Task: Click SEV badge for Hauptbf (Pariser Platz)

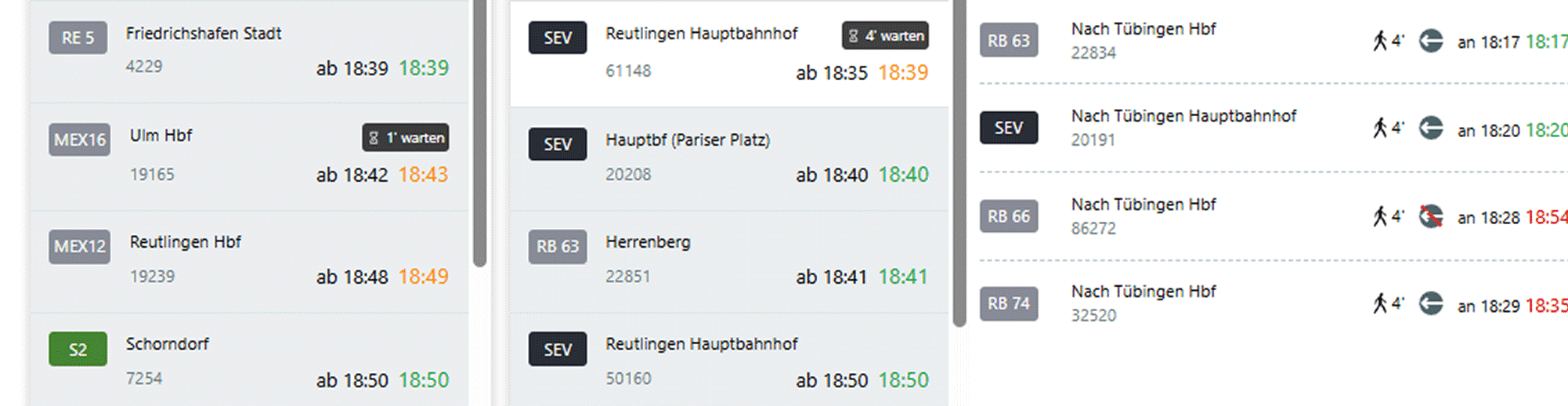Action: click(557, 144)
